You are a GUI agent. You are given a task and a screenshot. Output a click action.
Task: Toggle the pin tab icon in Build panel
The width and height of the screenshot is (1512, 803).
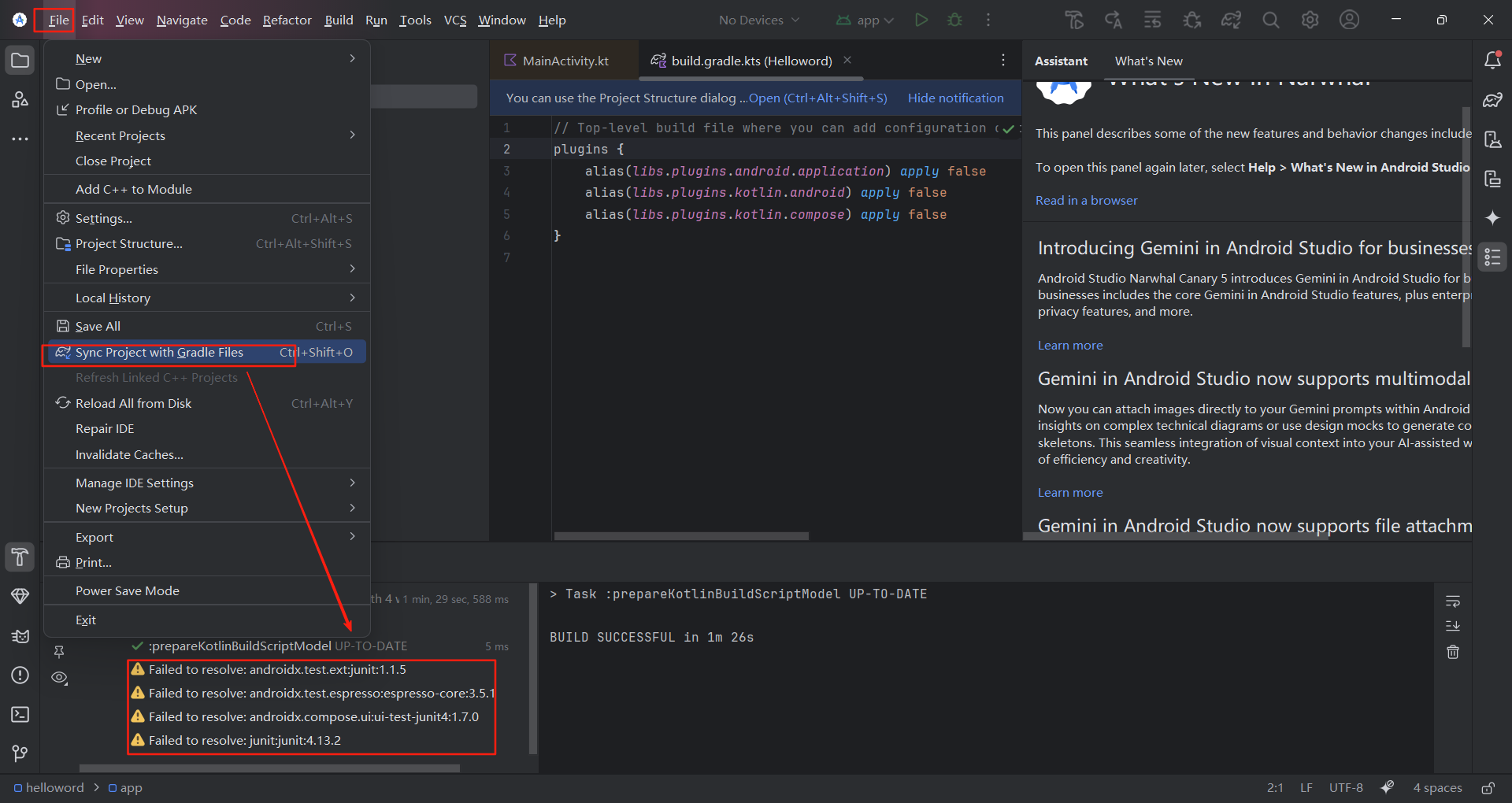point(59,652)
